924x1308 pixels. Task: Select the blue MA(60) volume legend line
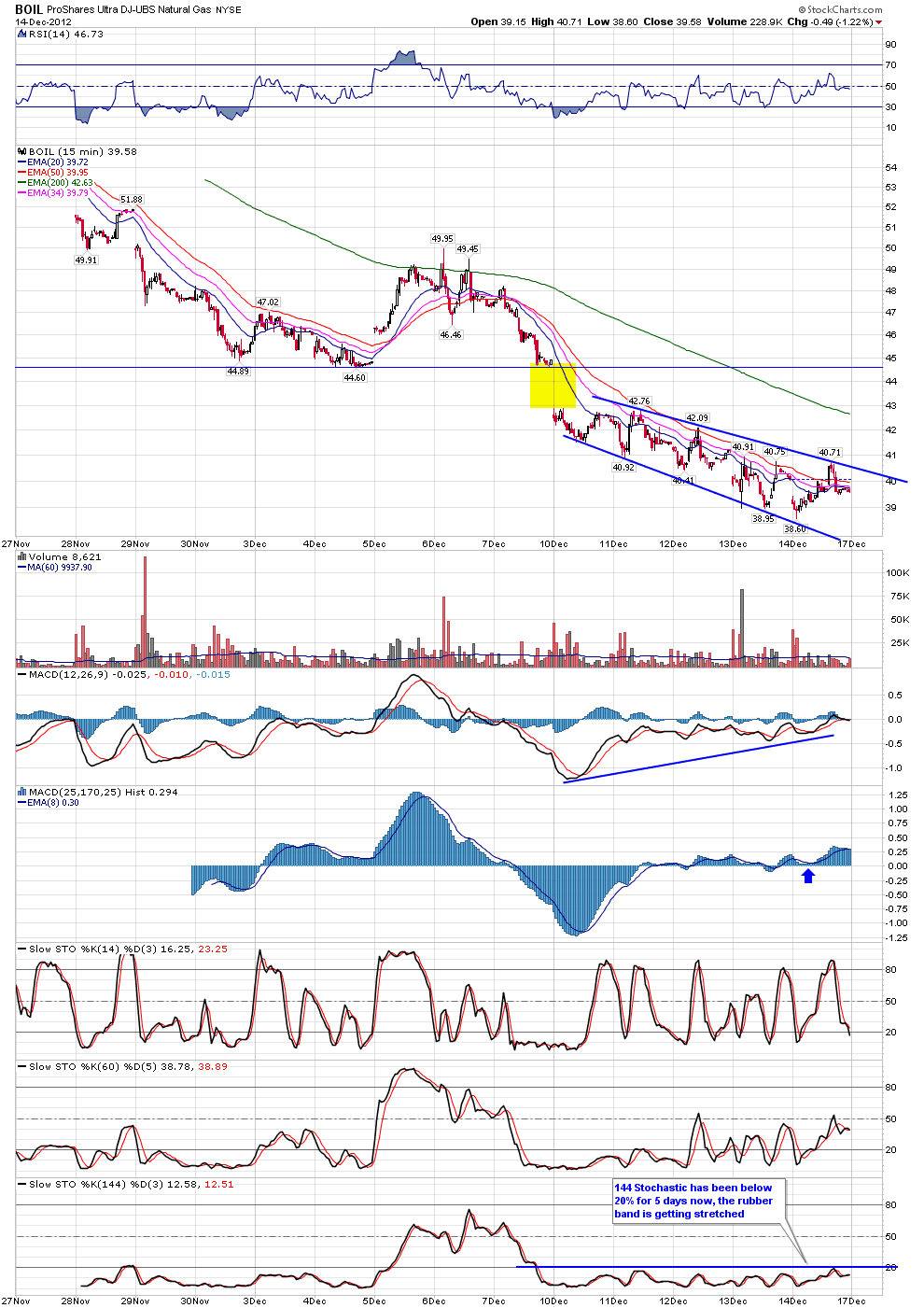coord(22,568)
